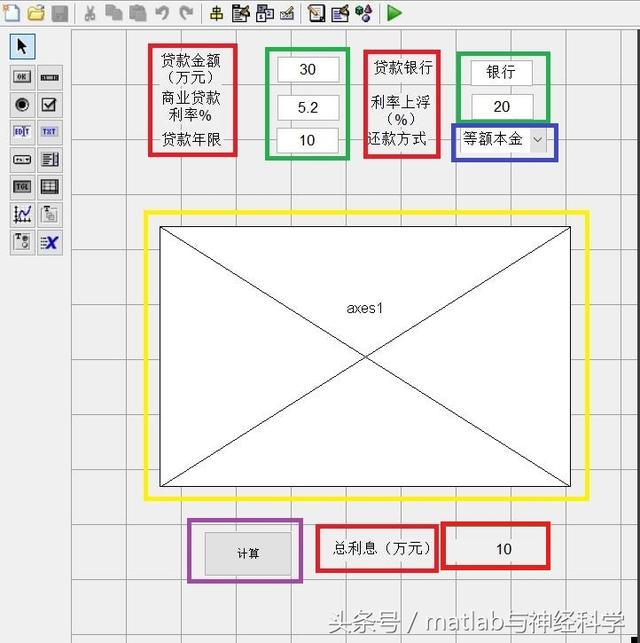Viewport: 640px width, 643px height.
Task: Select the 贷款年限 static text
Action: tap(191, 140)
